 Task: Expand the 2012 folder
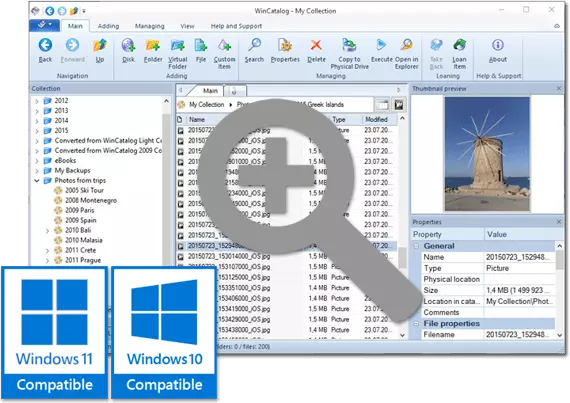click(x=37, y=101)
